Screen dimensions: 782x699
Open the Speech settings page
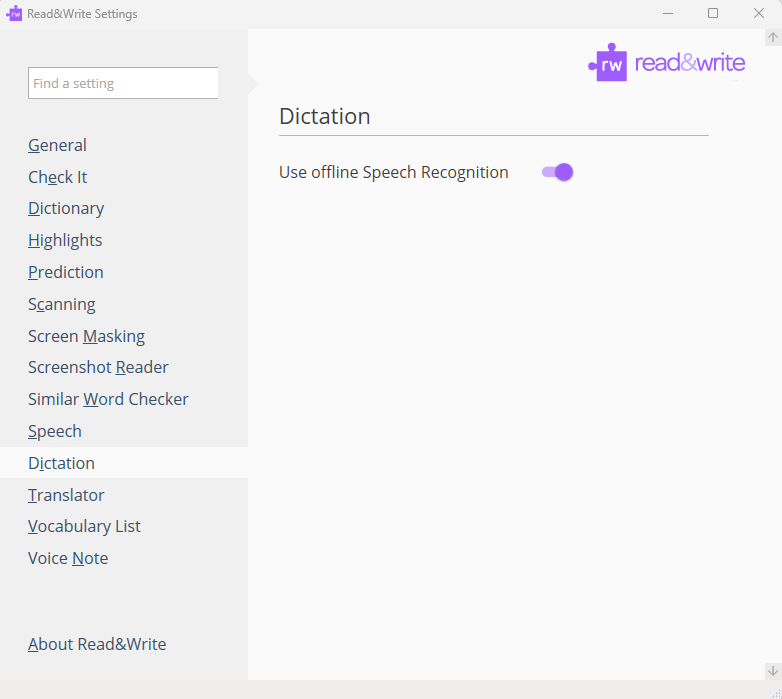pos(55,431)
